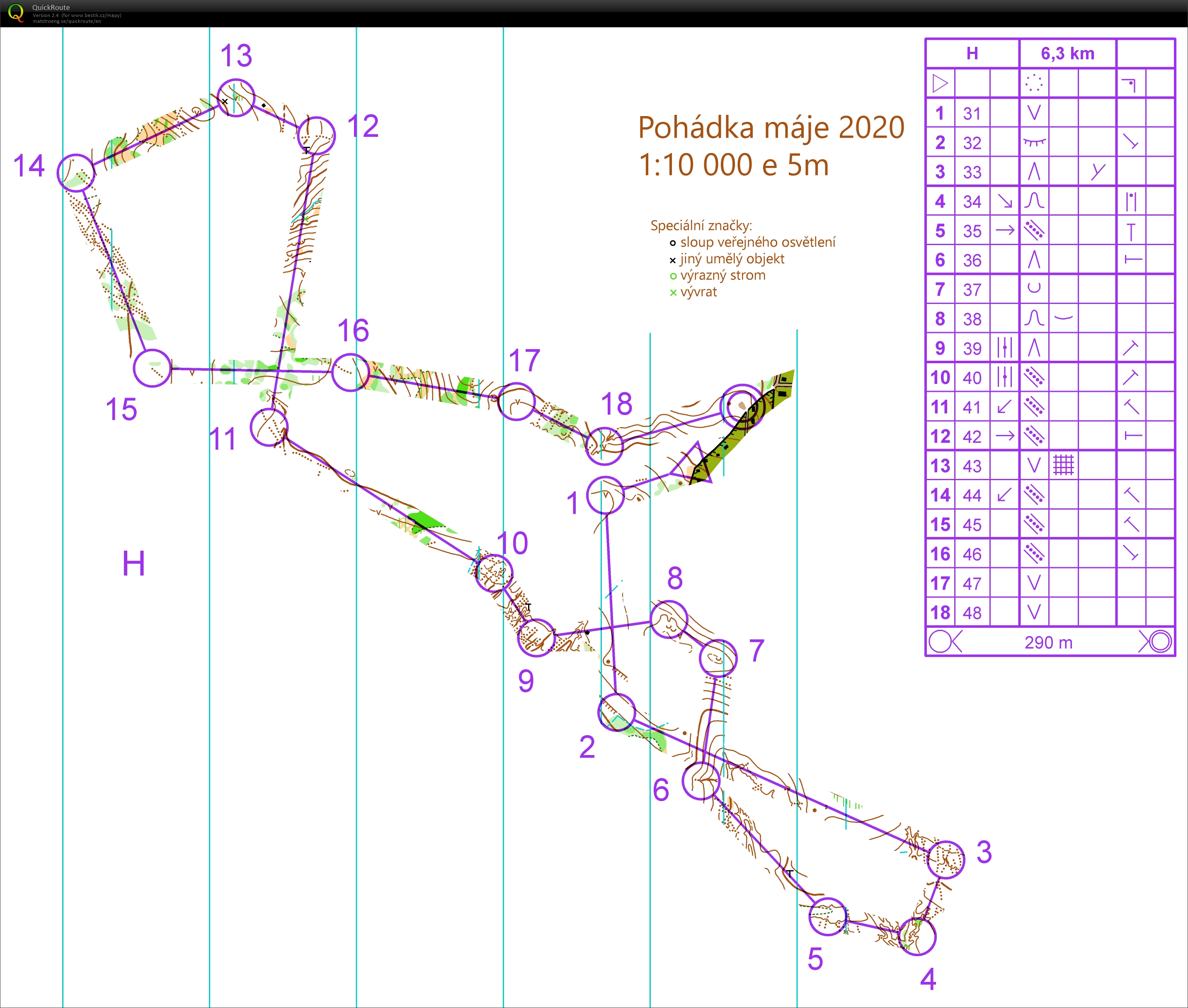
Task: Select control circle 15 on the map
Action: click(x=152, y=369)
